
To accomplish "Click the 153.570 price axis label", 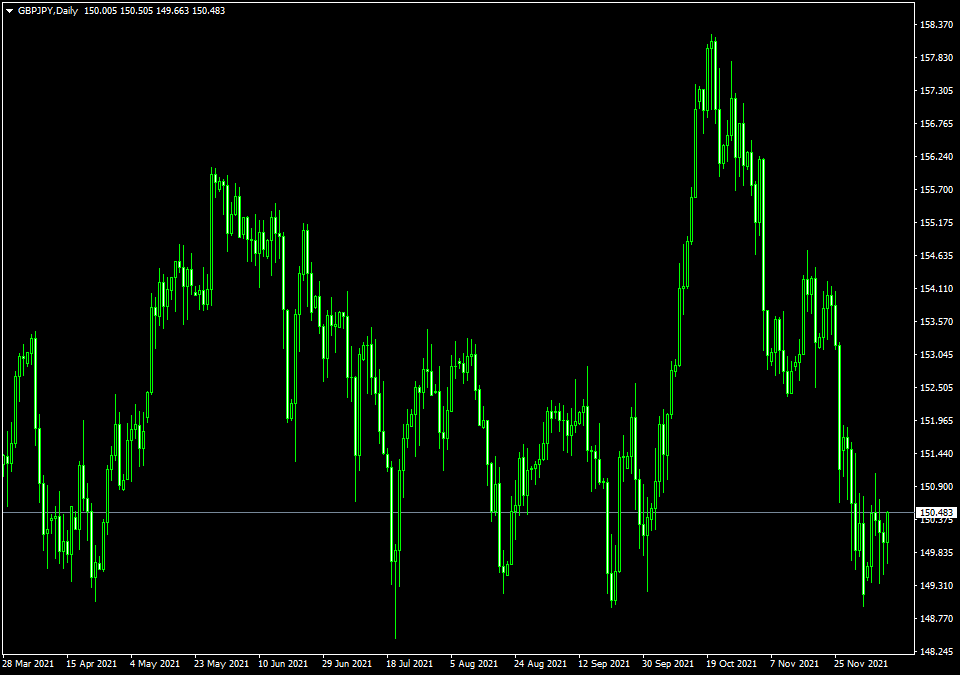I will tap(937, 322).
